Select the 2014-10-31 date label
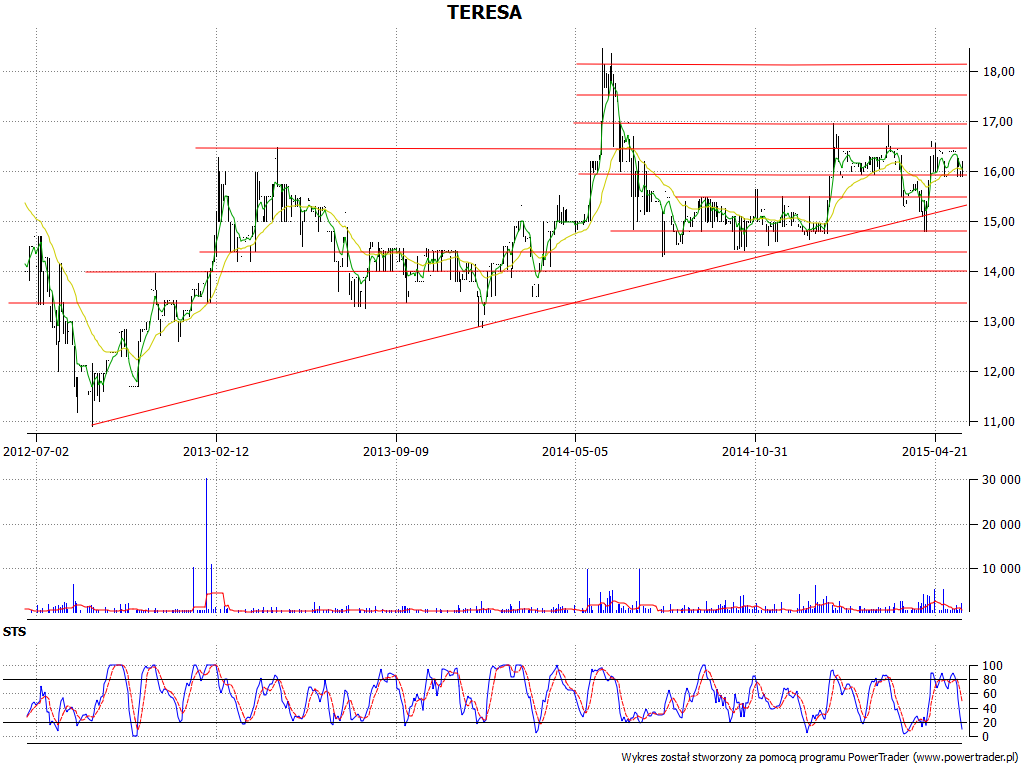Screen dimensions: 1024x768 tap(755, 451)
